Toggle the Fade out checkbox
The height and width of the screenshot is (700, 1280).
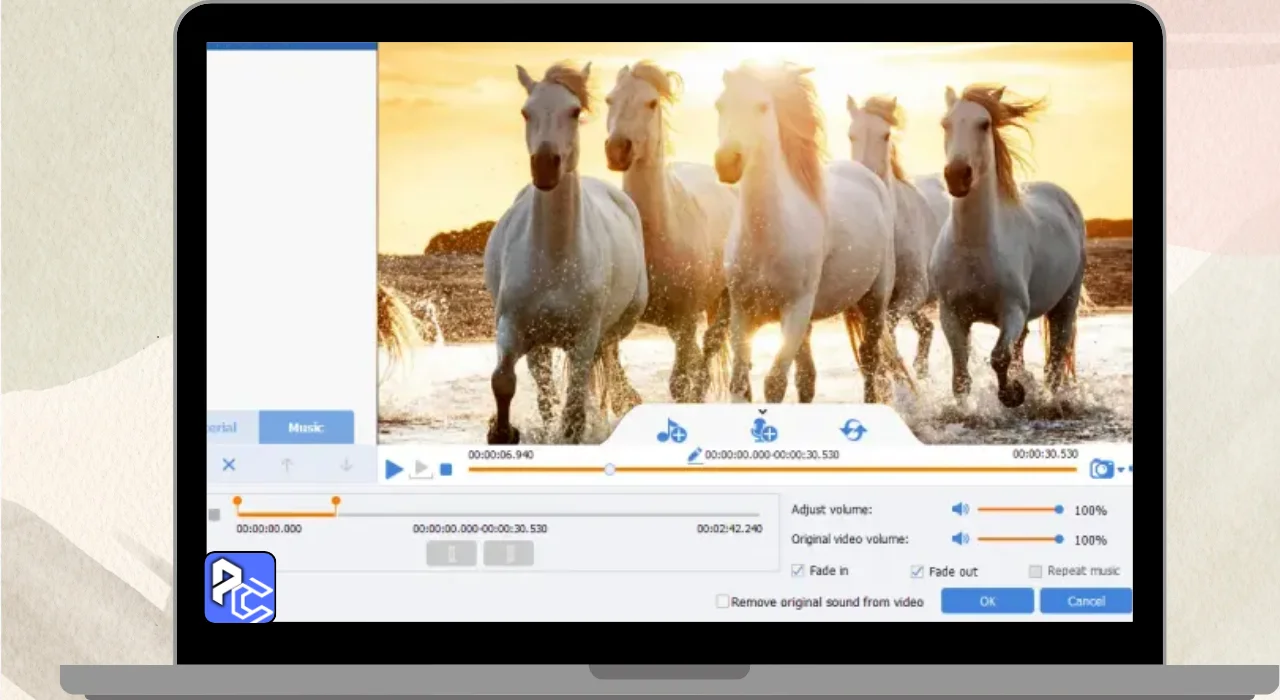[x=916, y=572]
